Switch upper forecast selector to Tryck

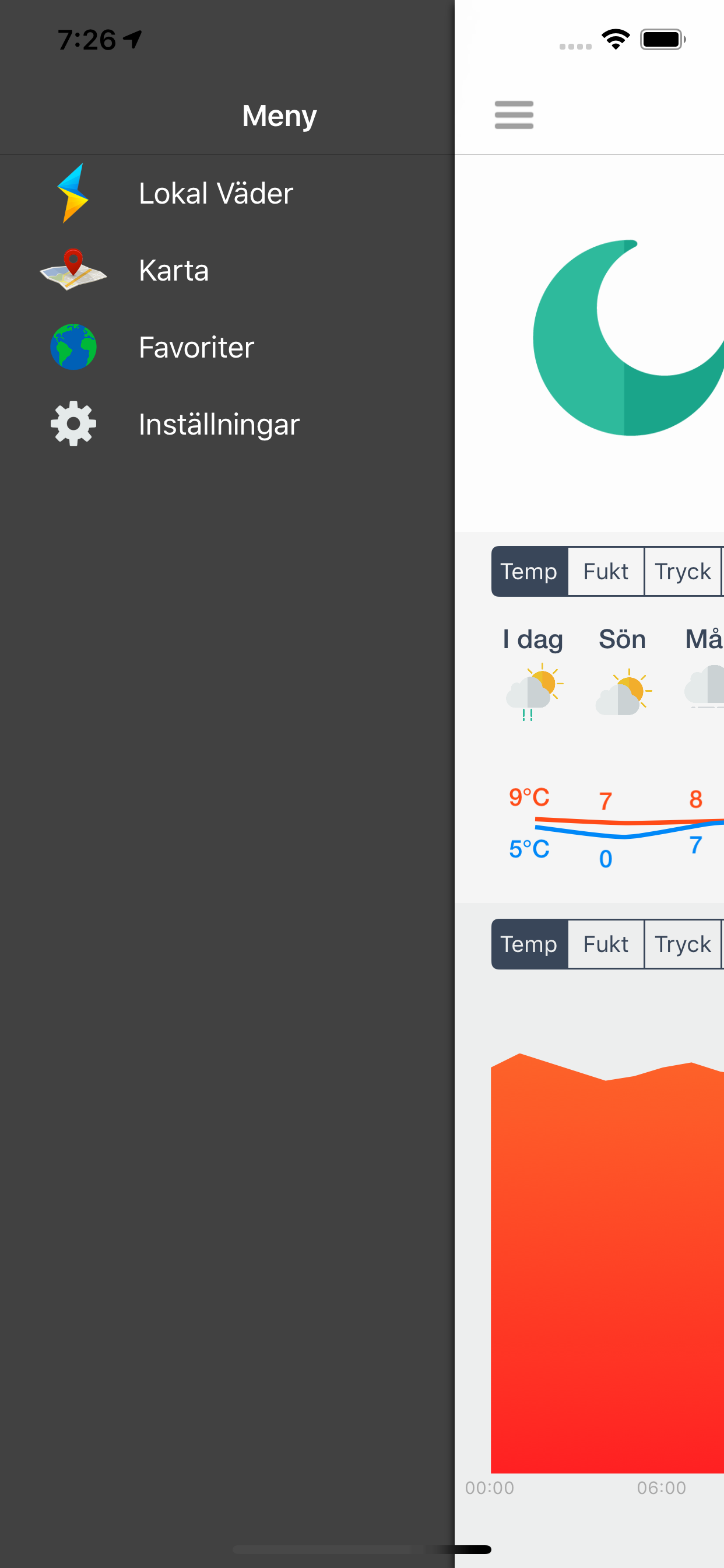(682, 571)
